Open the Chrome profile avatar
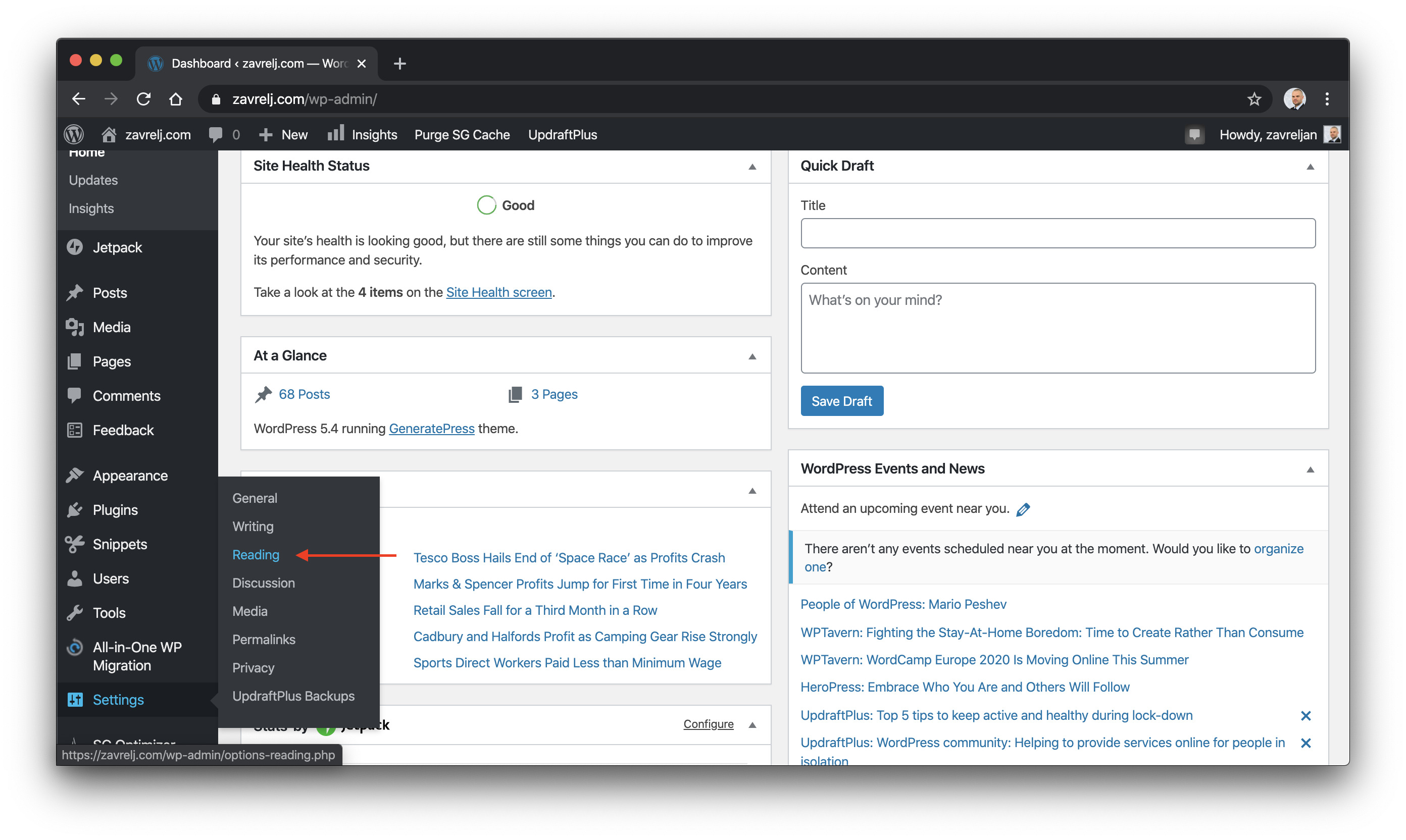 pyautogui.click(x=1294, y=99)
